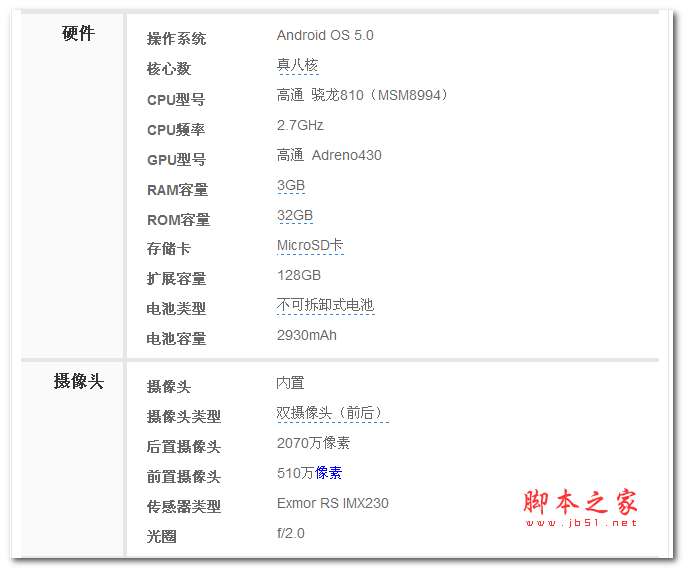Open the 32GB ROM capacity link
684x569 pixels.
tap(295, 216)
